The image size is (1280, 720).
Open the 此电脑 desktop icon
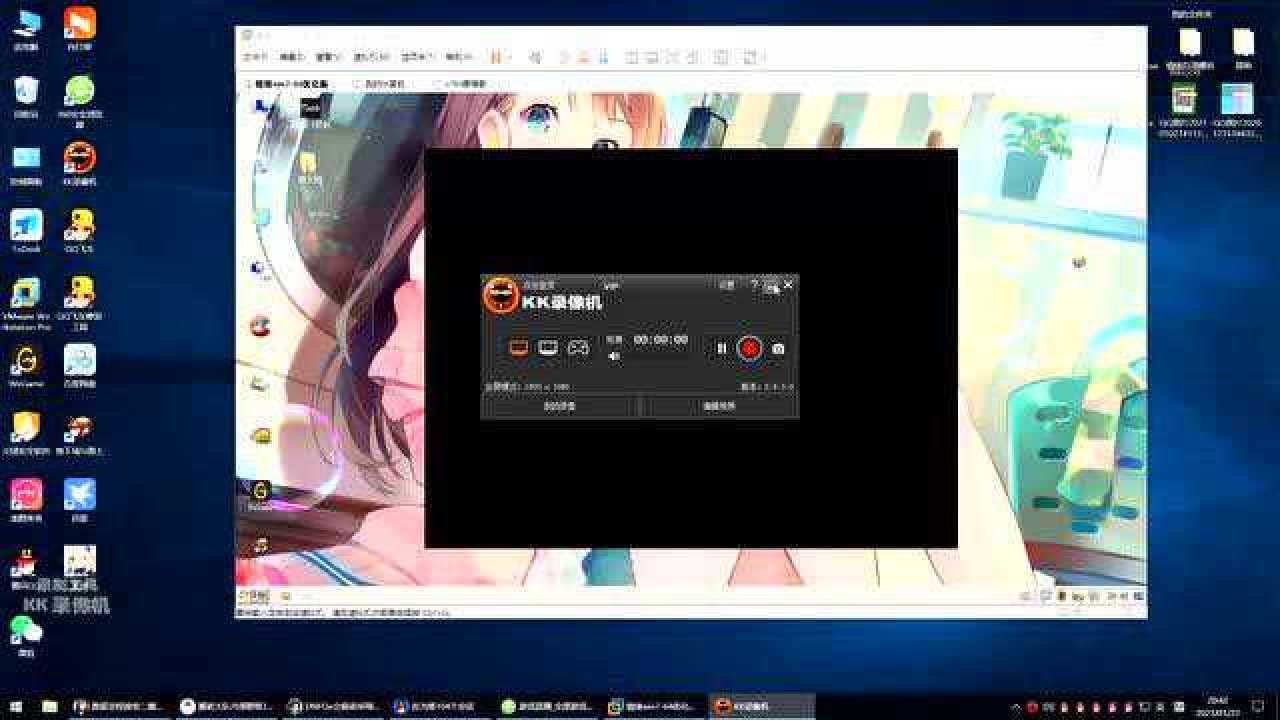26,29
